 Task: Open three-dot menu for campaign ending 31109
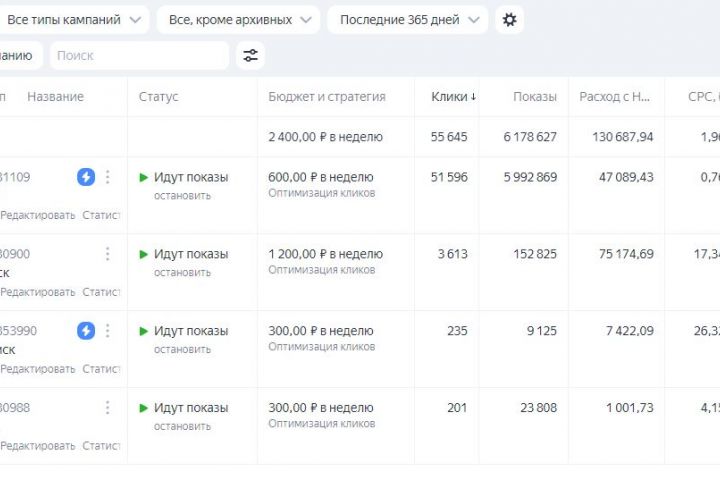coord(108,177)
